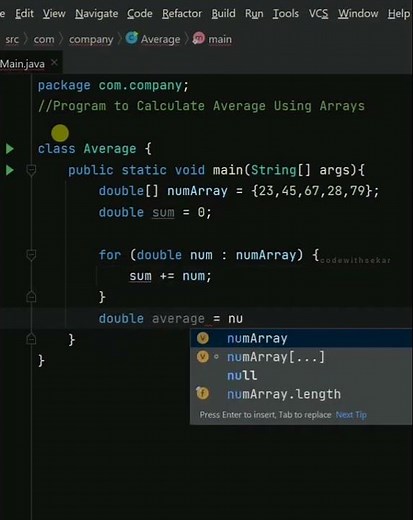Click 'double sum = 0;' line
413x520 pixels.
click(x=155, y=212)
